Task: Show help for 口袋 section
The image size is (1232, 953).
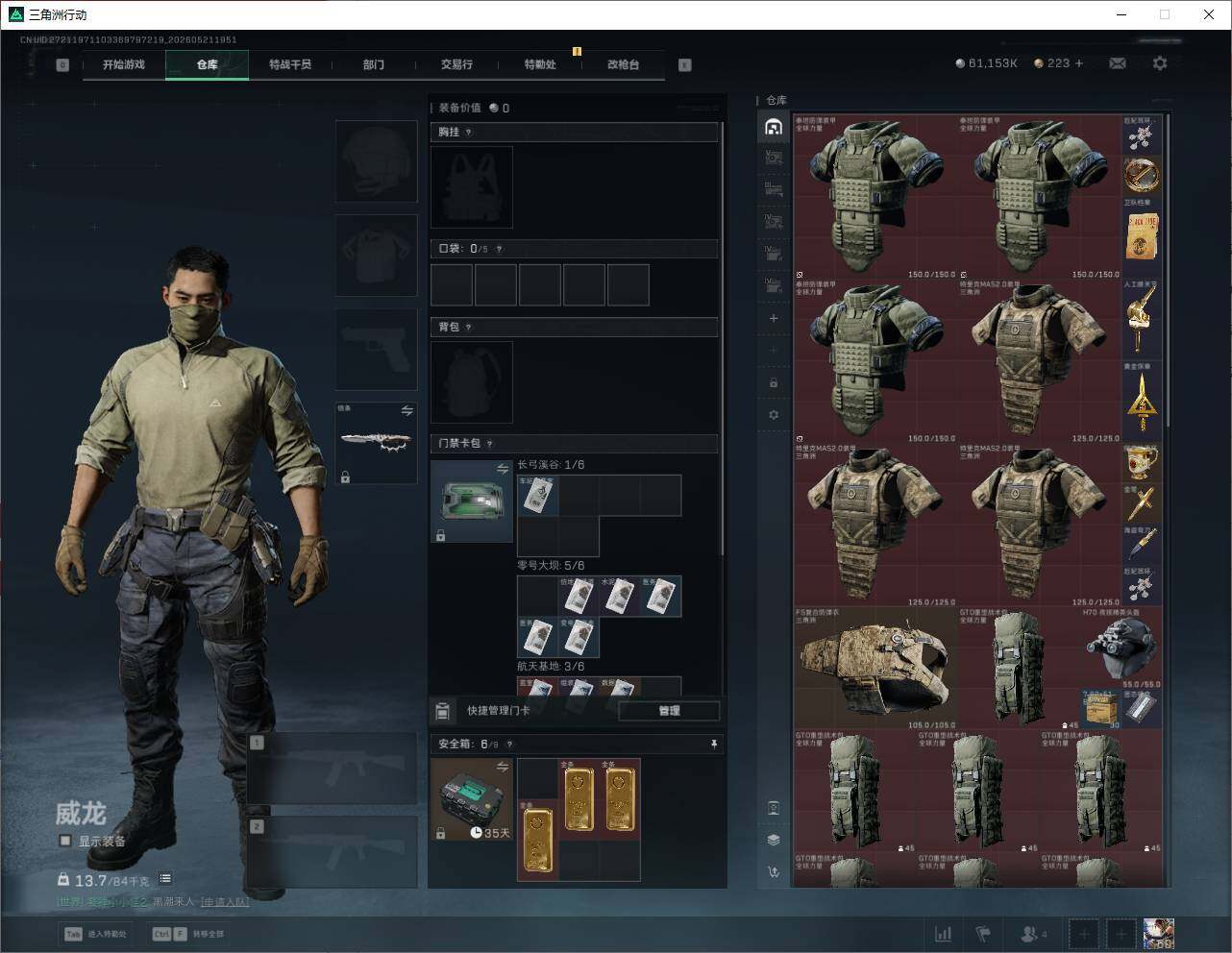Action: pyautogui.click(x=499, y=249)
